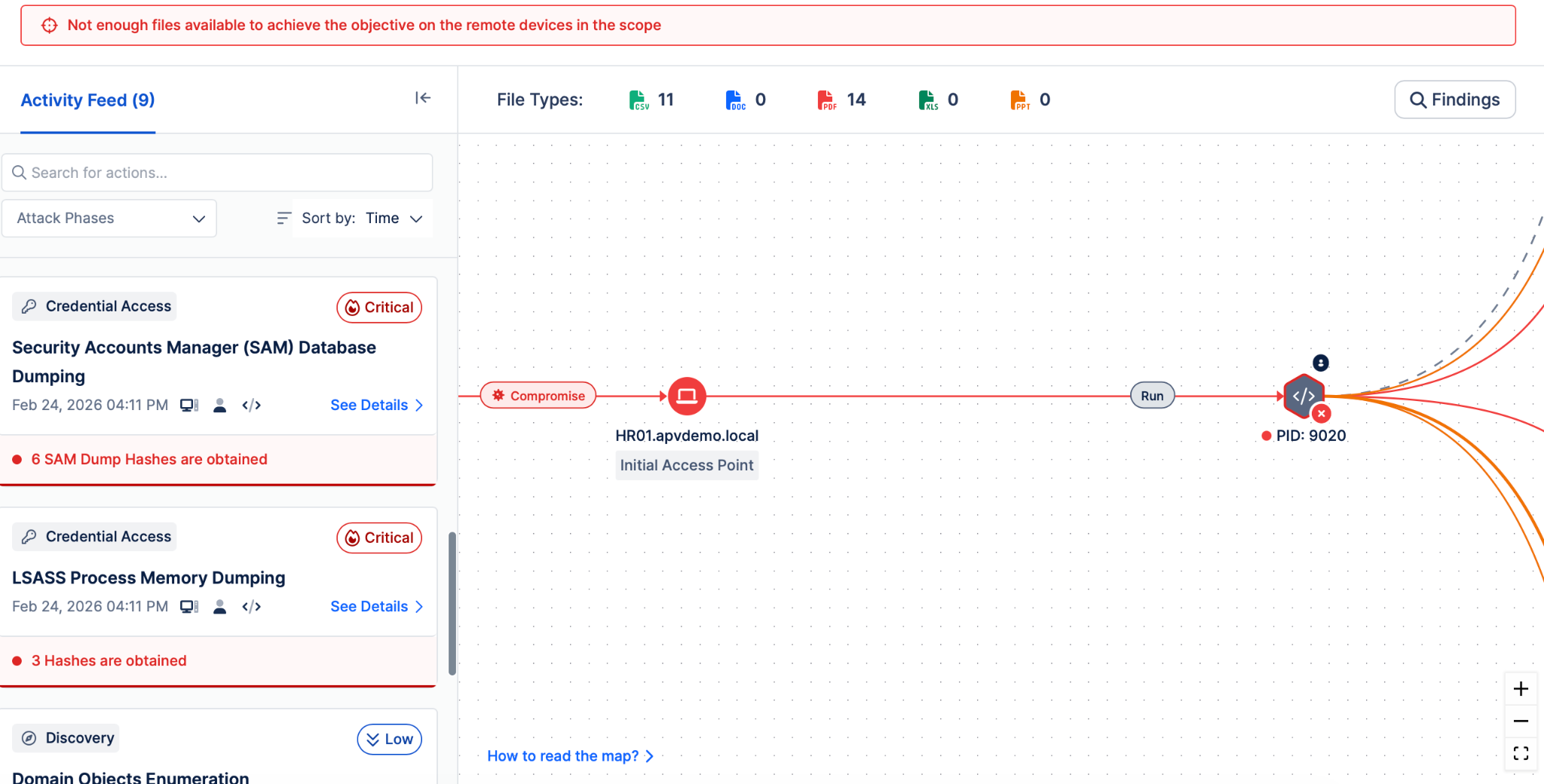Click the user icon in the SAM Dumping card

(220, 406)
